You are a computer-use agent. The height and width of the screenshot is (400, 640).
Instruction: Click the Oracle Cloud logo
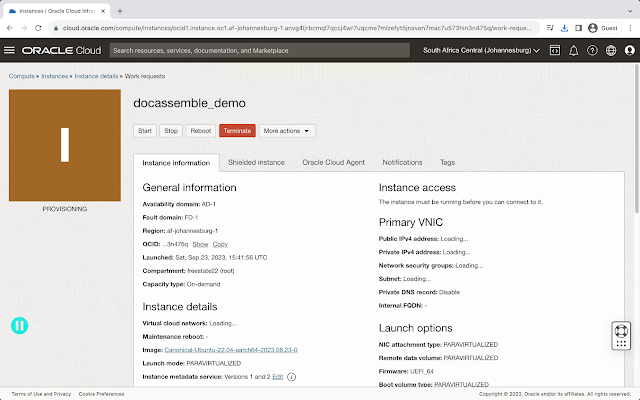click(x=62, y=50)
